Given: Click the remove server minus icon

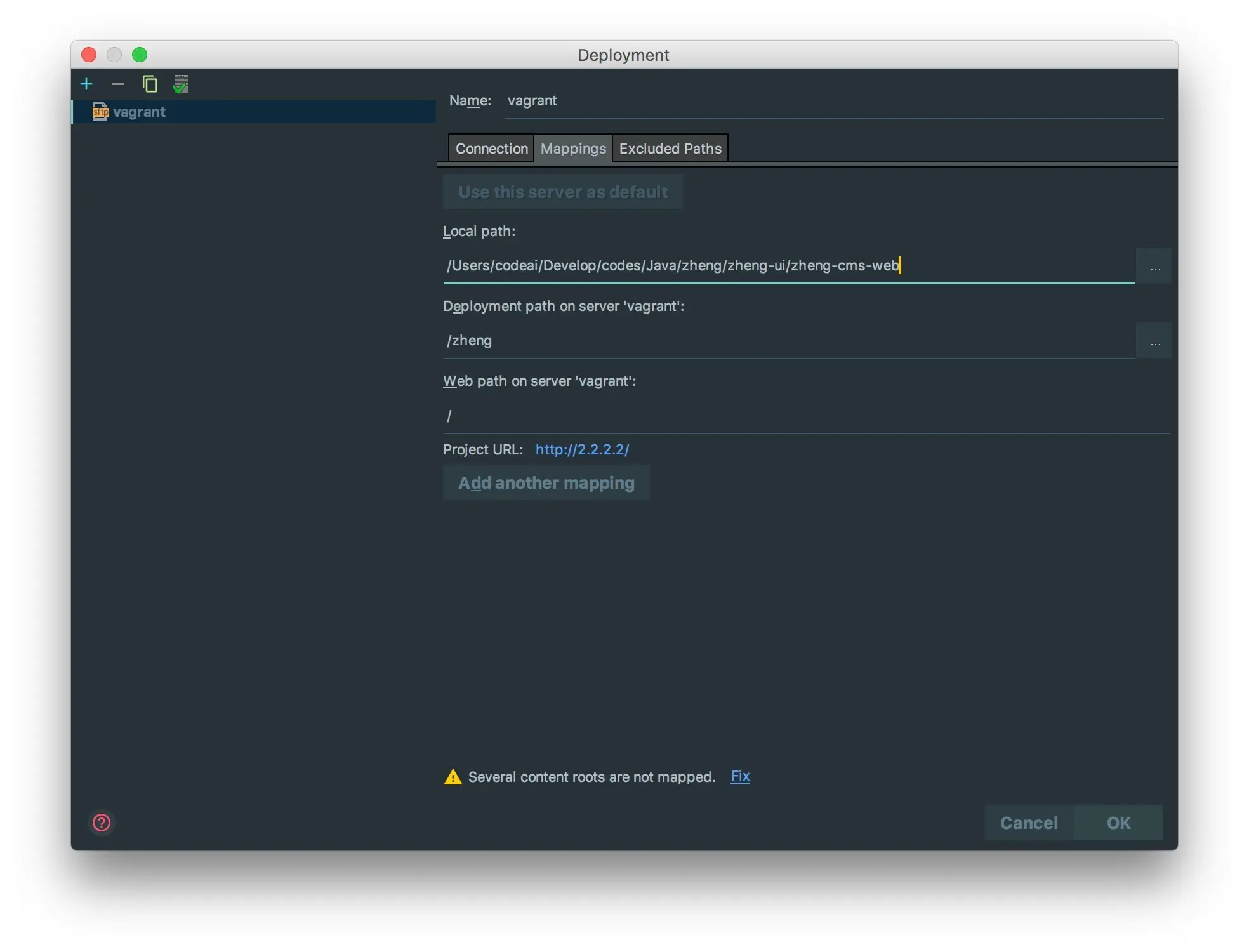Looking at the screenshot, I should click(118, 84).
